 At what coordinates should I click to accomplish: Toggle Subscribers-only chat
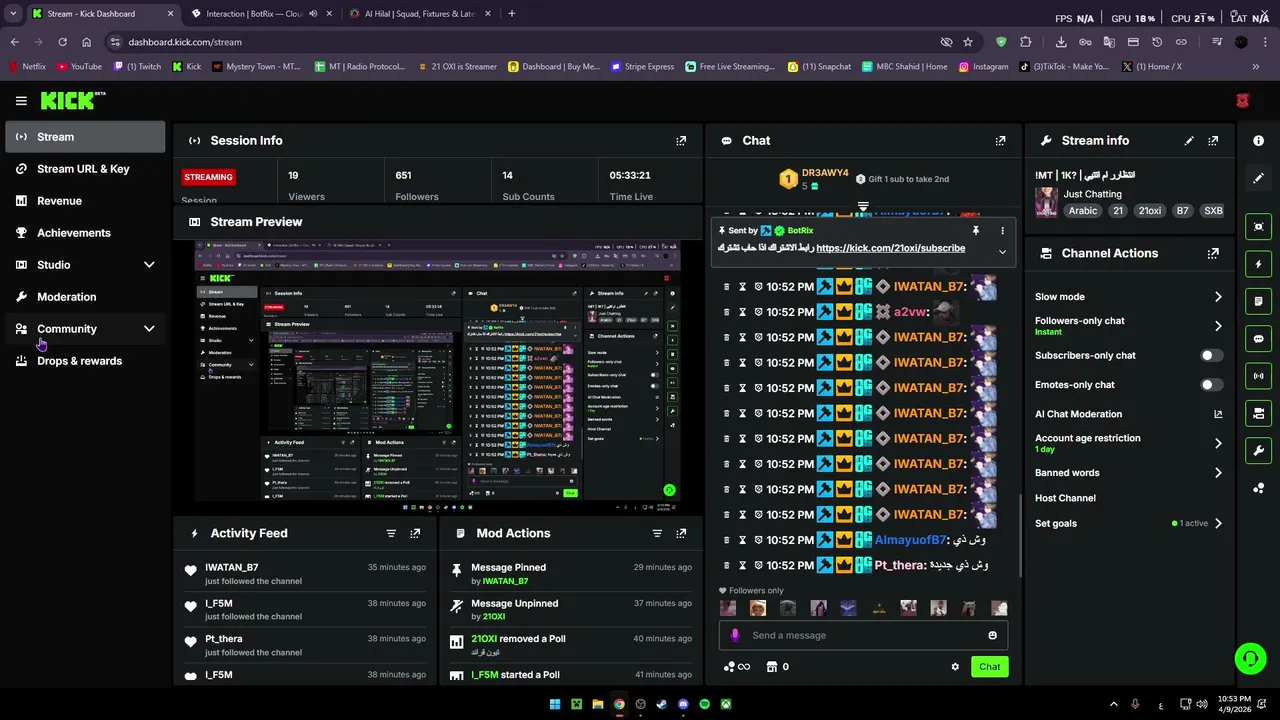point(1210,356)
